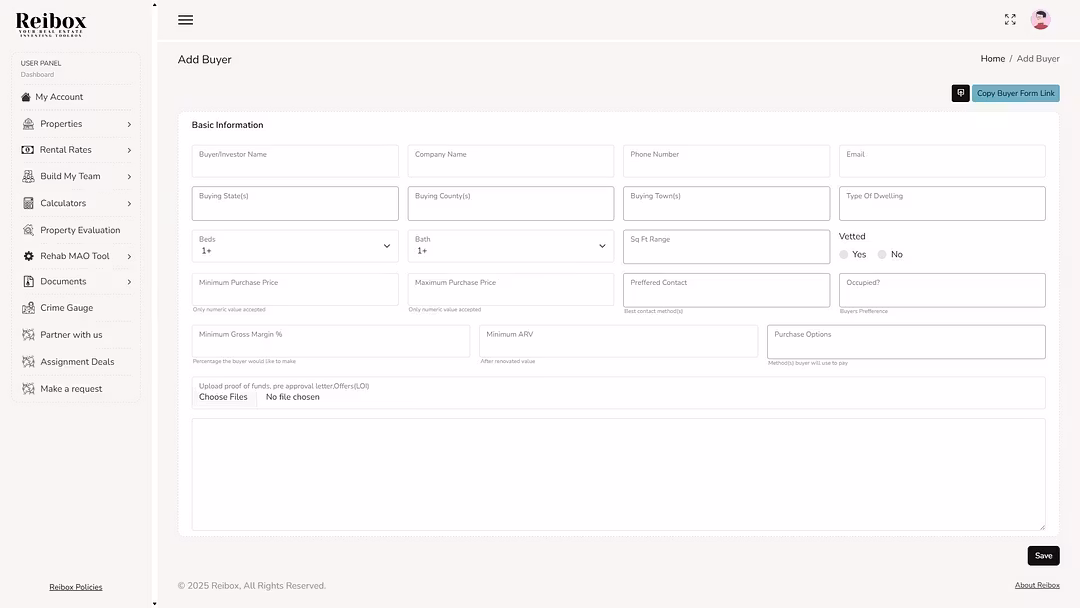Expand the Build My Team chevron

pos(129,177)
